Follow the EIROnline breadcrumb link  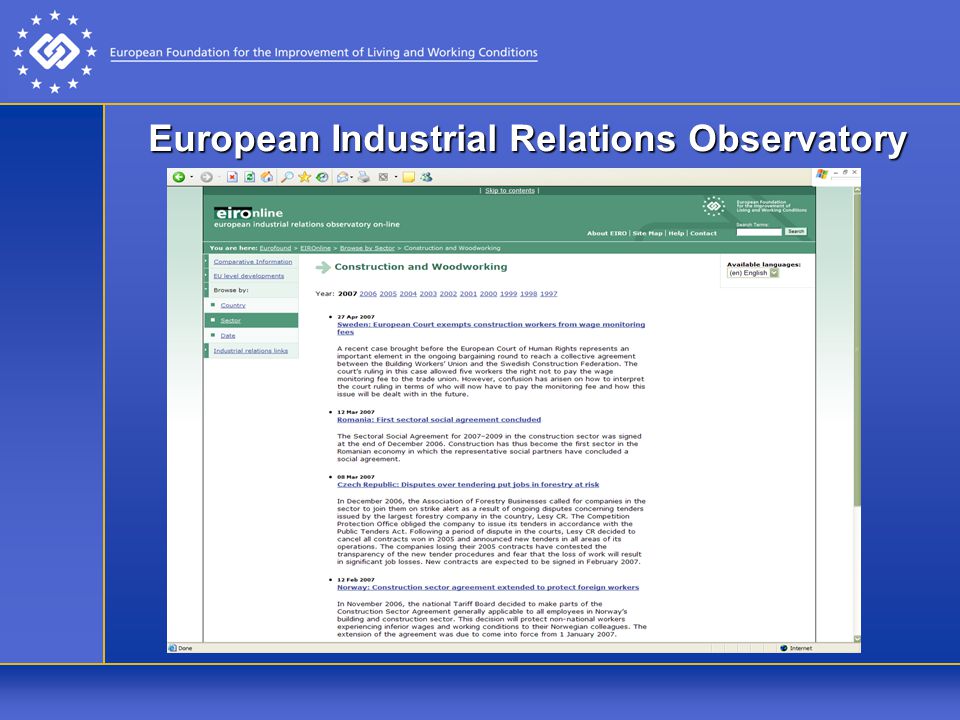[315, 248]
